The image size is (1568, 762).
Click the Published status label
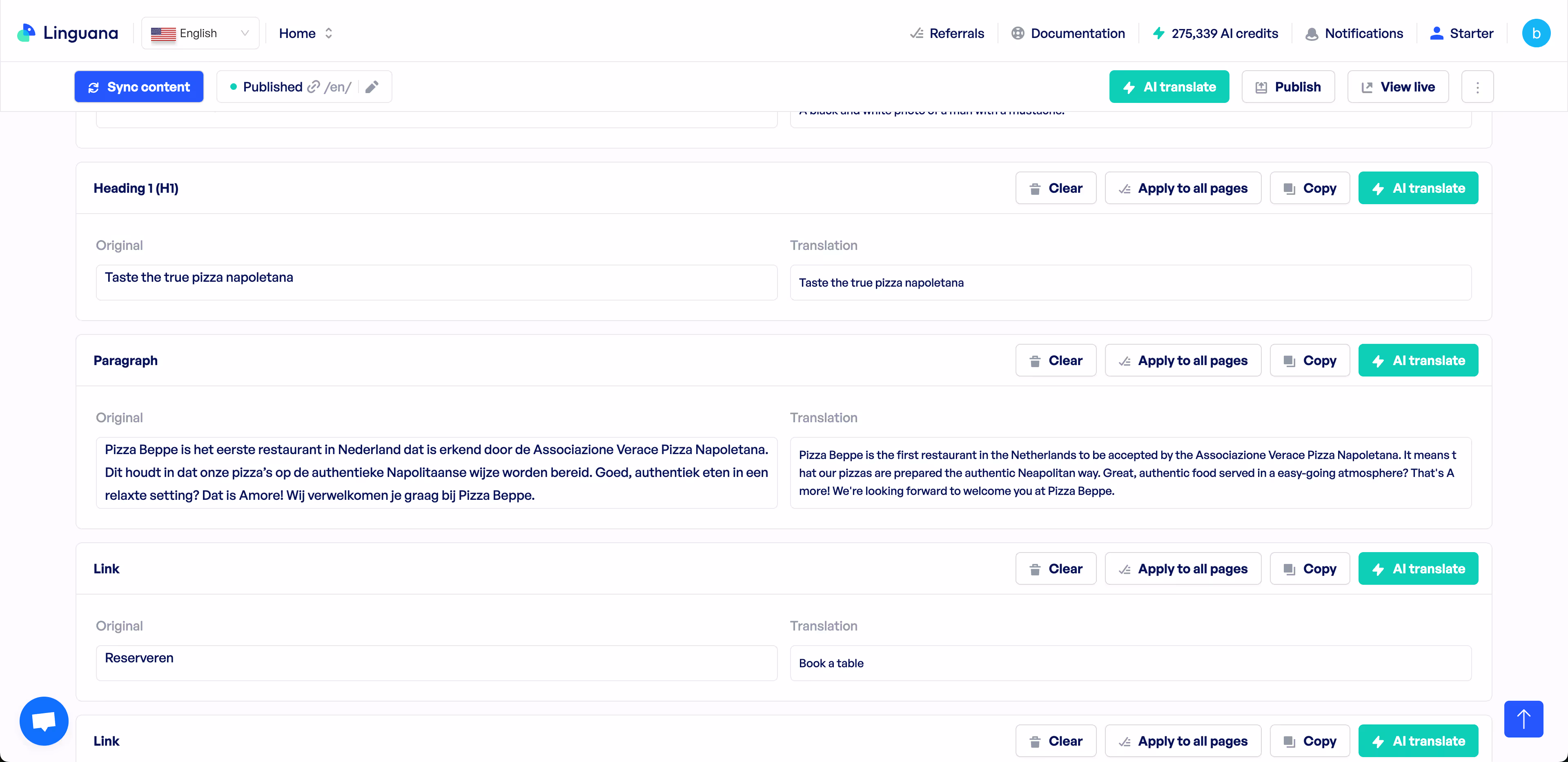(x=273, y=87)
